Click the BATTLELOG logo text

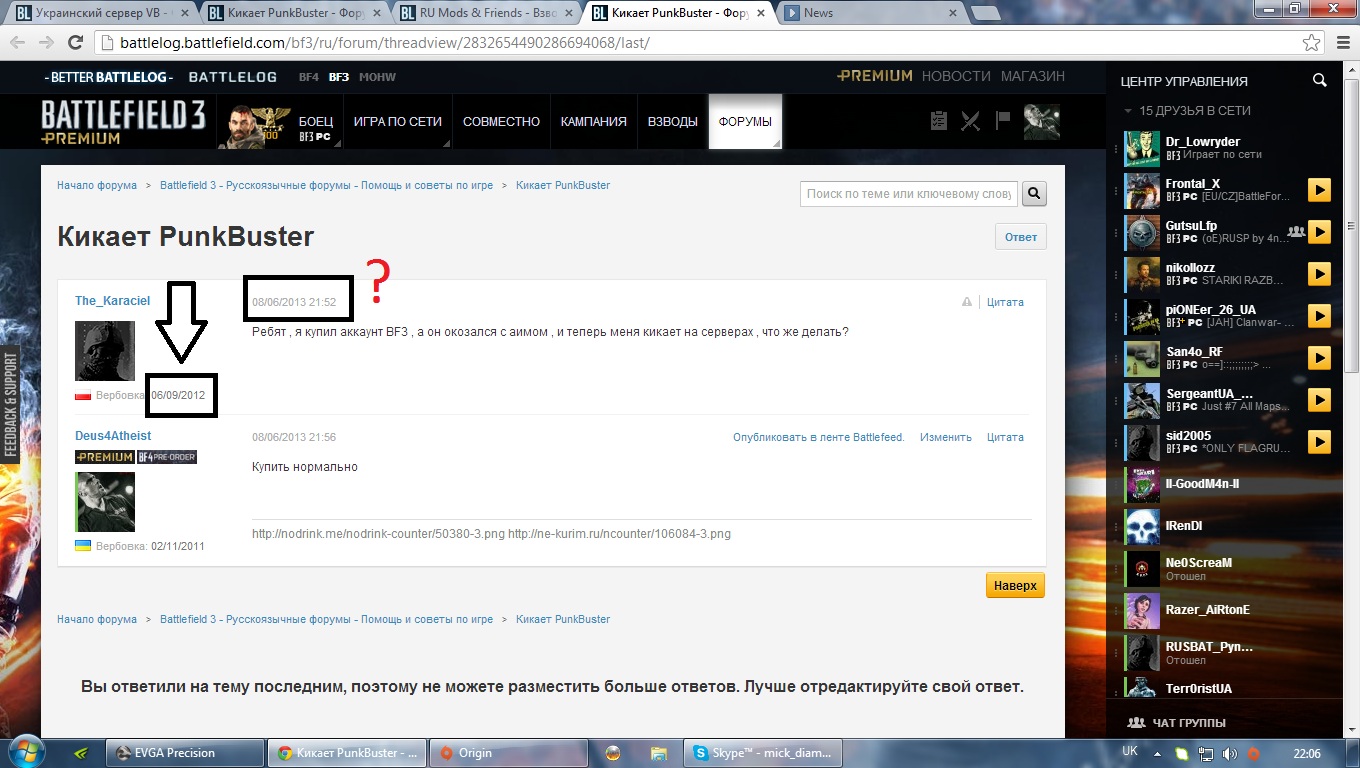232,77
